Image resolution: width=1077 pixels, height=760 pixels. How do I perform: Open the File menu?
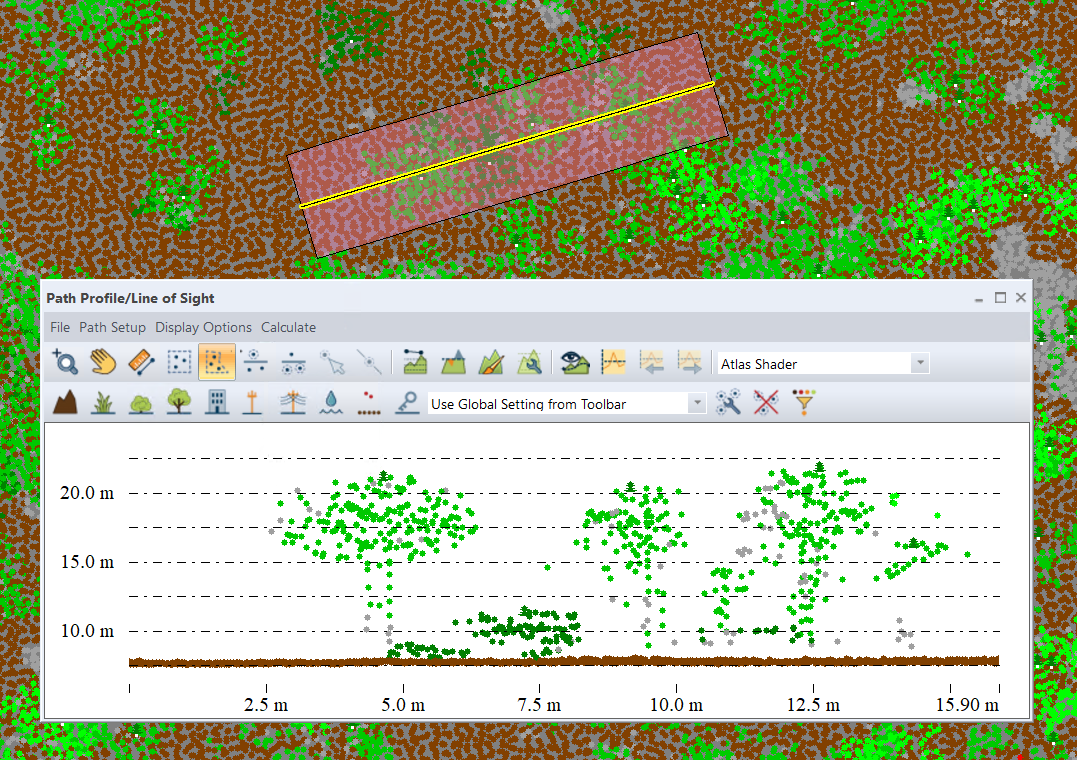60,327
